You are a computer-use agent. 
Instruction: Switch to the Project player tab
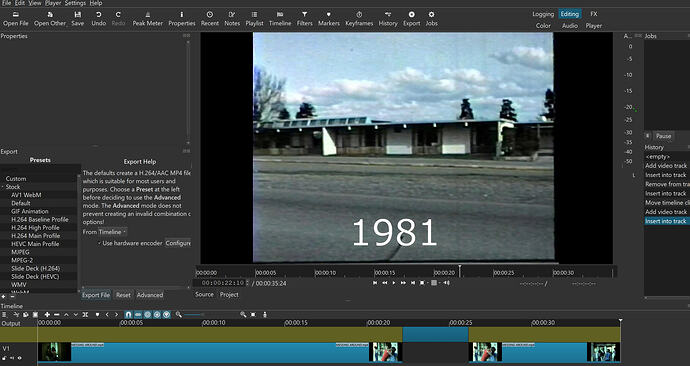pyautogui.click(x=229, y=294)
